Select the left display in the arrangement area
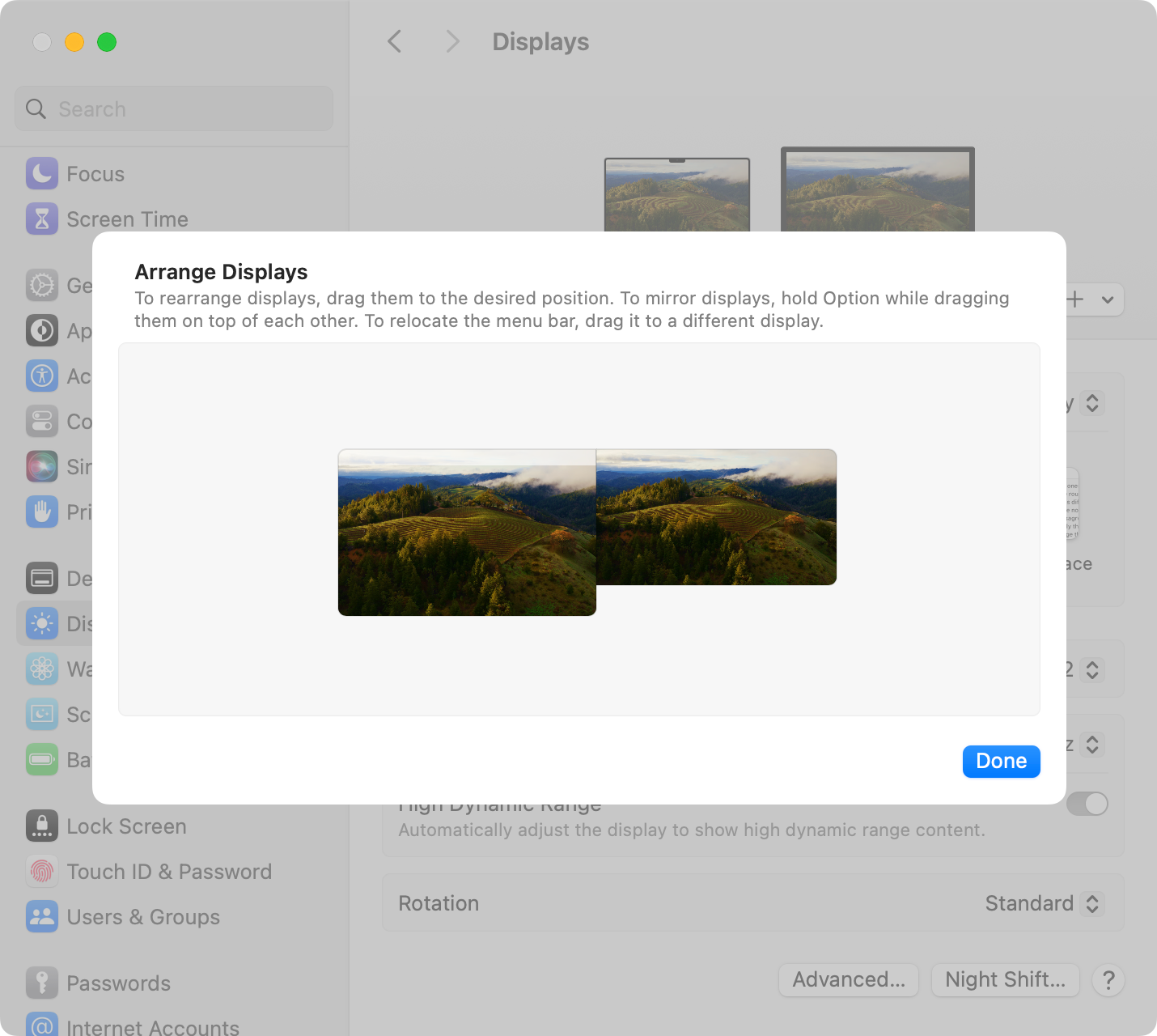1157x1036 pixels. coord(467,534)
